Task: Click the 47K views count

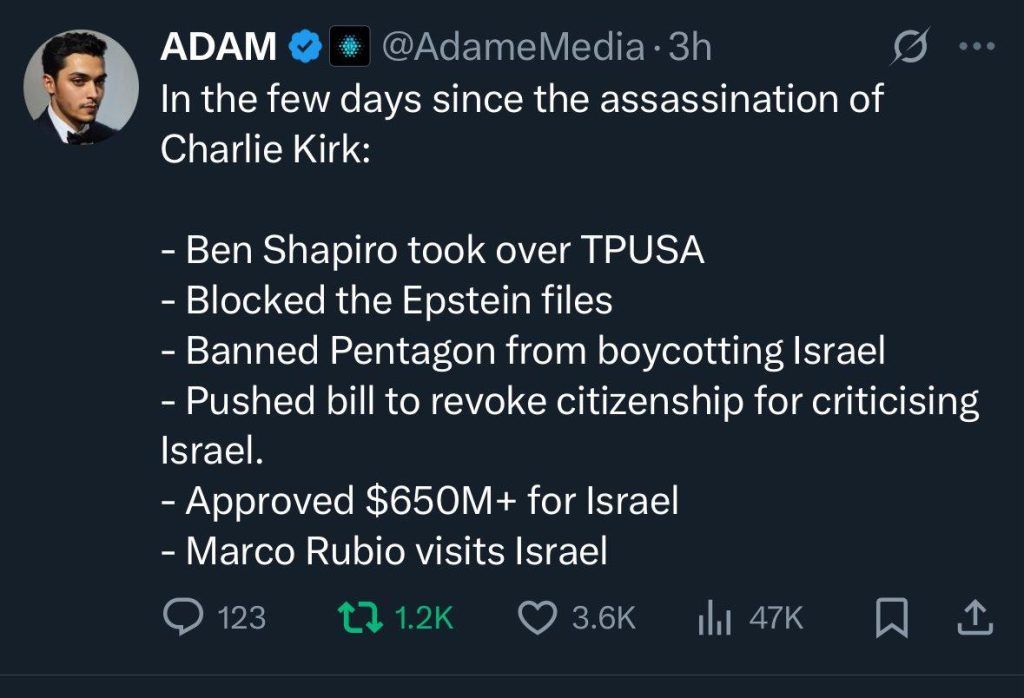Action: pyautogui.click(x=776, y=619)
